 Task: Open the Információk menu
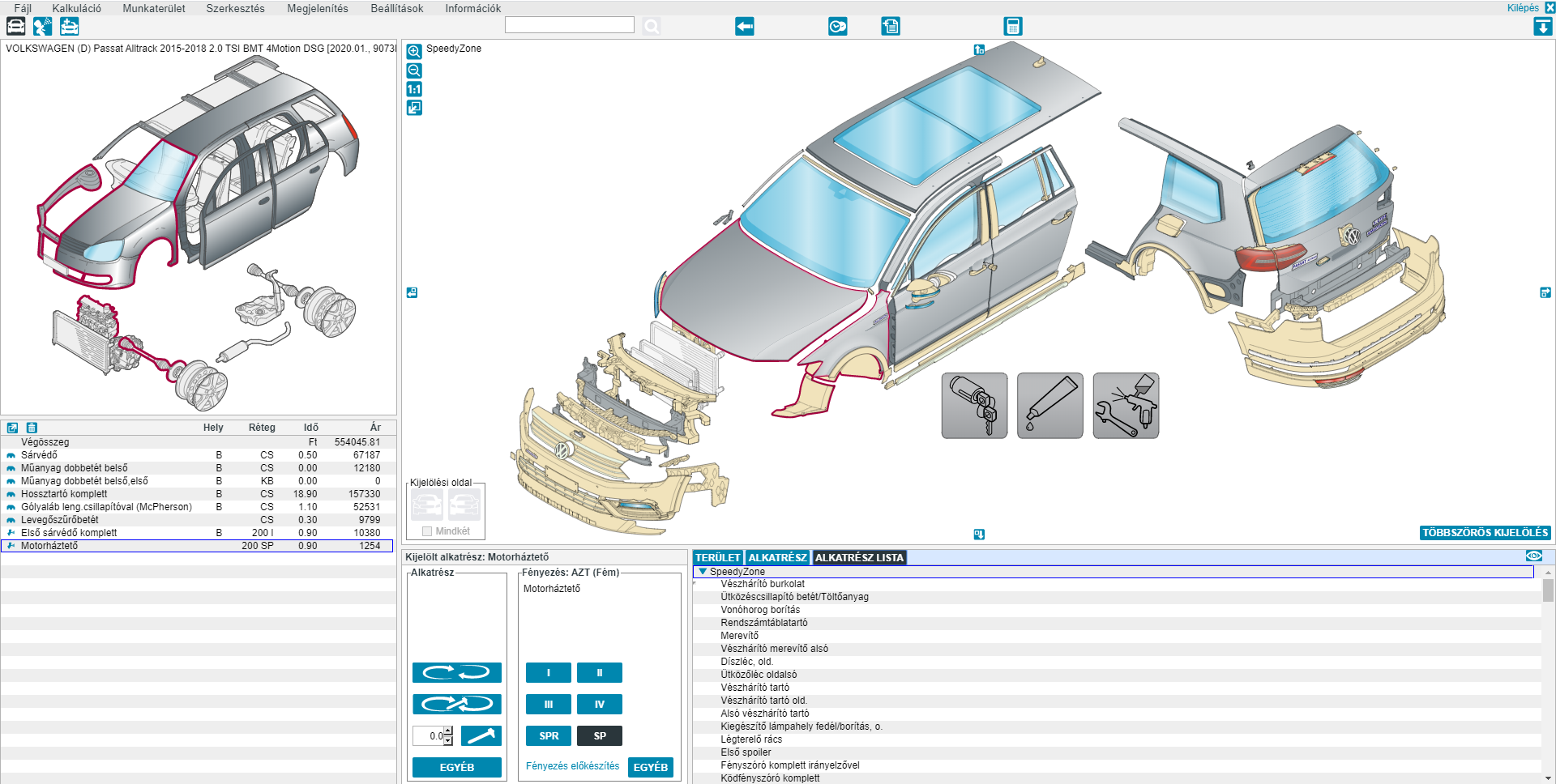click(x=473, y=8)
